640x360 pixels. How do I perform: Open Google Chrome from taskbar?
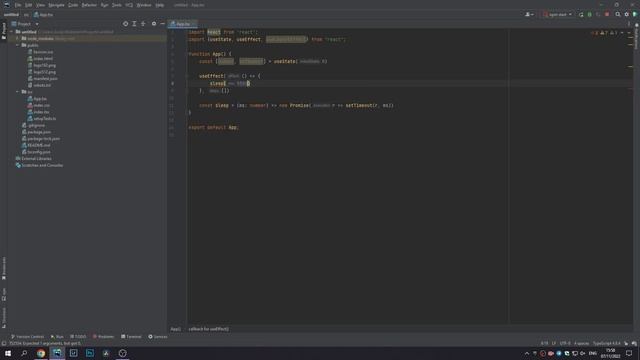pyautogui.click(x=41, y=353)
